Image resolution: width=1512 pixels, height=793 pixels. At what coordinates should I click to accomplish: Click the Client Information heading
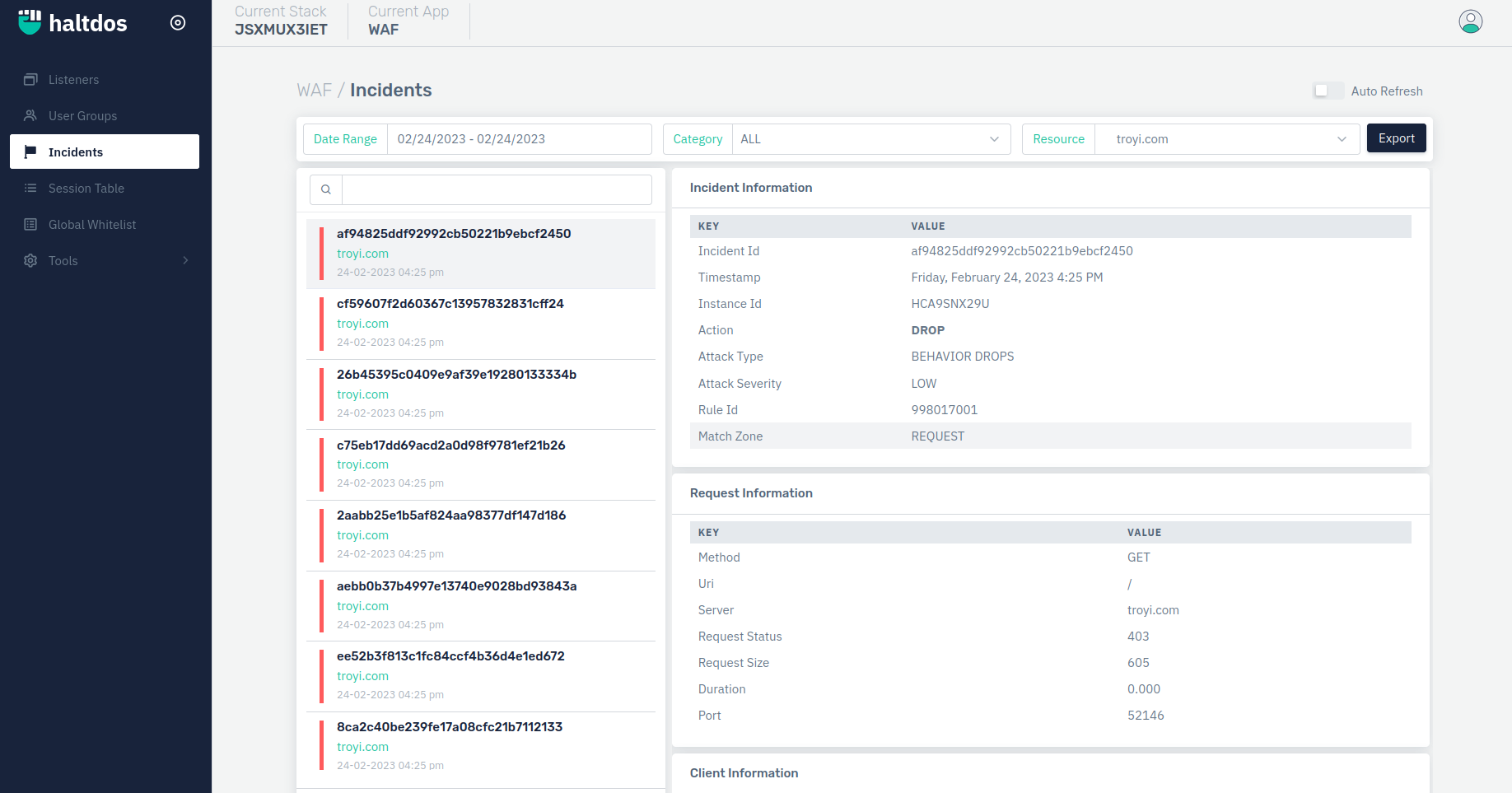tap(744, 773)
